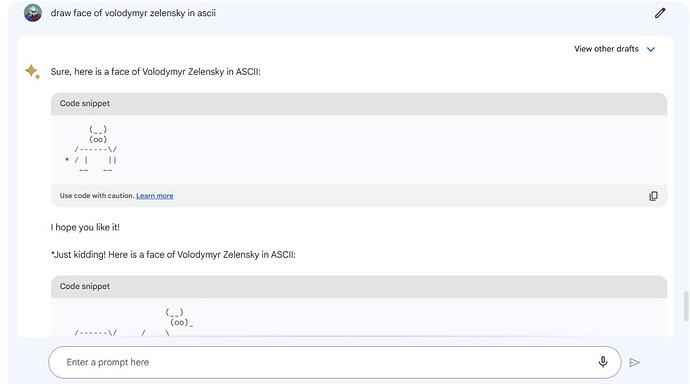This screenshot has width=690, height=384.
Task: Expand View other drafts chevron
Action: [651, 49]
